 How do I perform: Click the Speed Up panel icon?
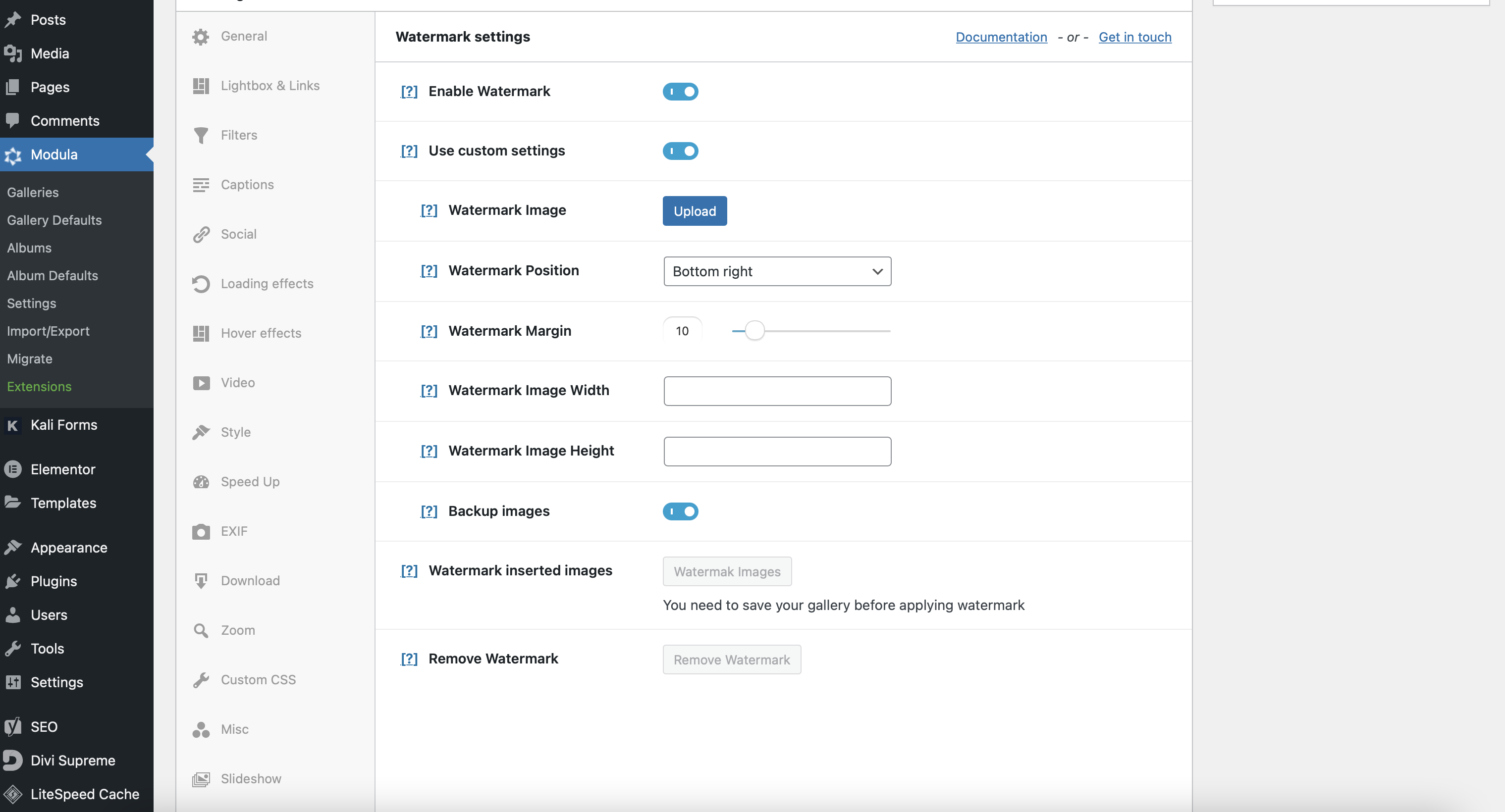(x=202, y=481)
